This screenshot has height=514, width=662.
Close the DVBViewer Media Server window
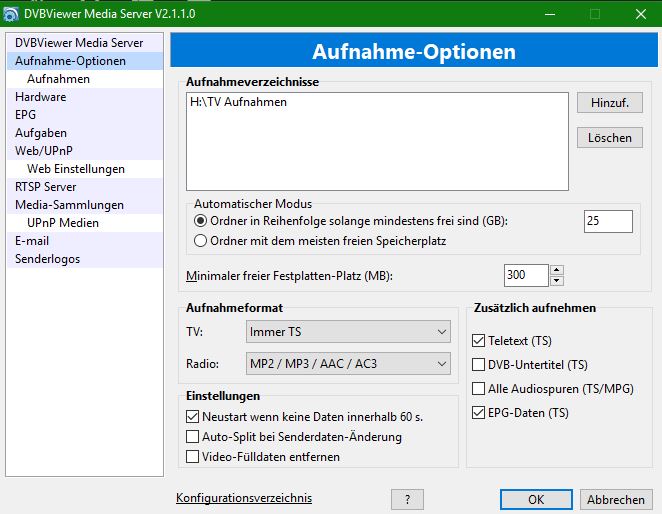(x=641, y=14)
